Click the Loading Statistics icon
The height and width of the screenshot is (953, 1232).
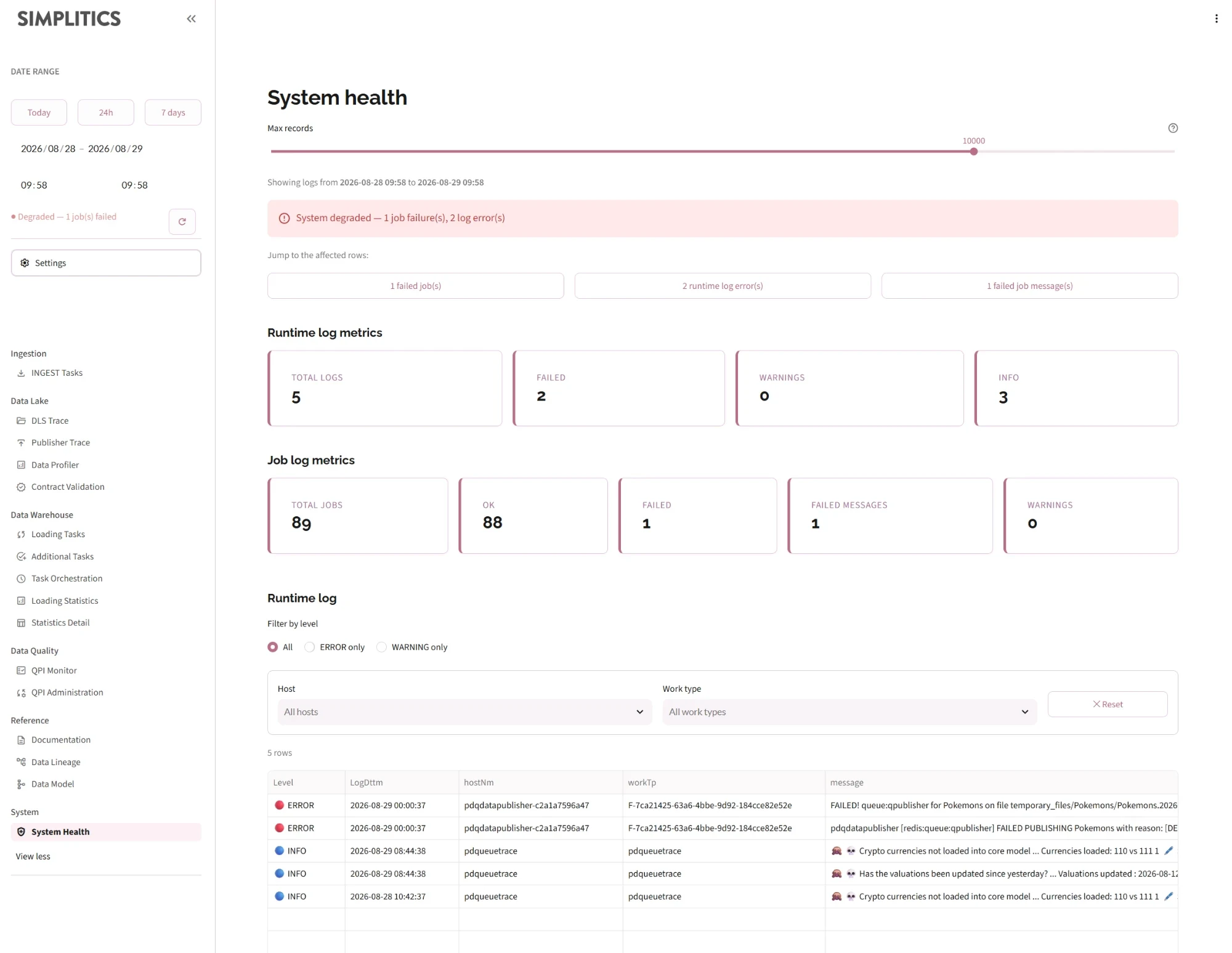point(21,601)
